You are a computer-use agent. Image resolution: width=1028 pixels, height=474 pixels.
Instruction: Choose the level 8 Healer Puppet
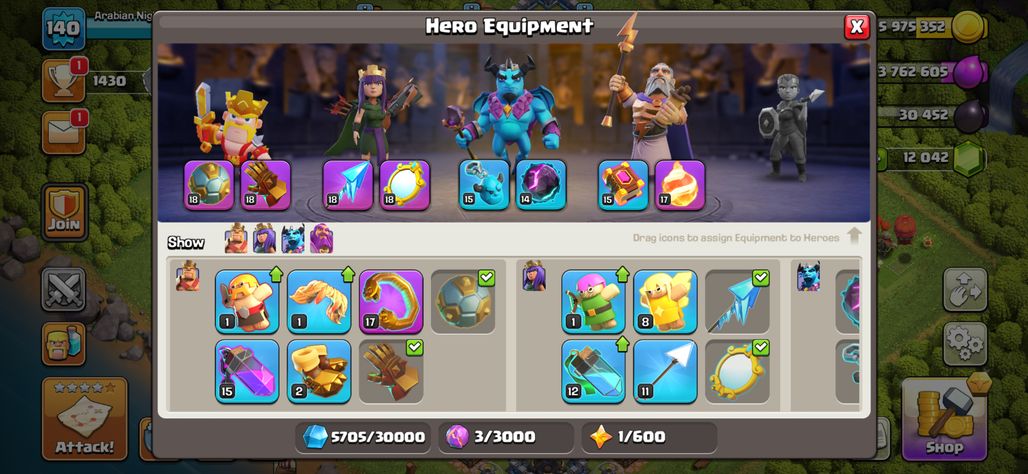click(665, 302)
